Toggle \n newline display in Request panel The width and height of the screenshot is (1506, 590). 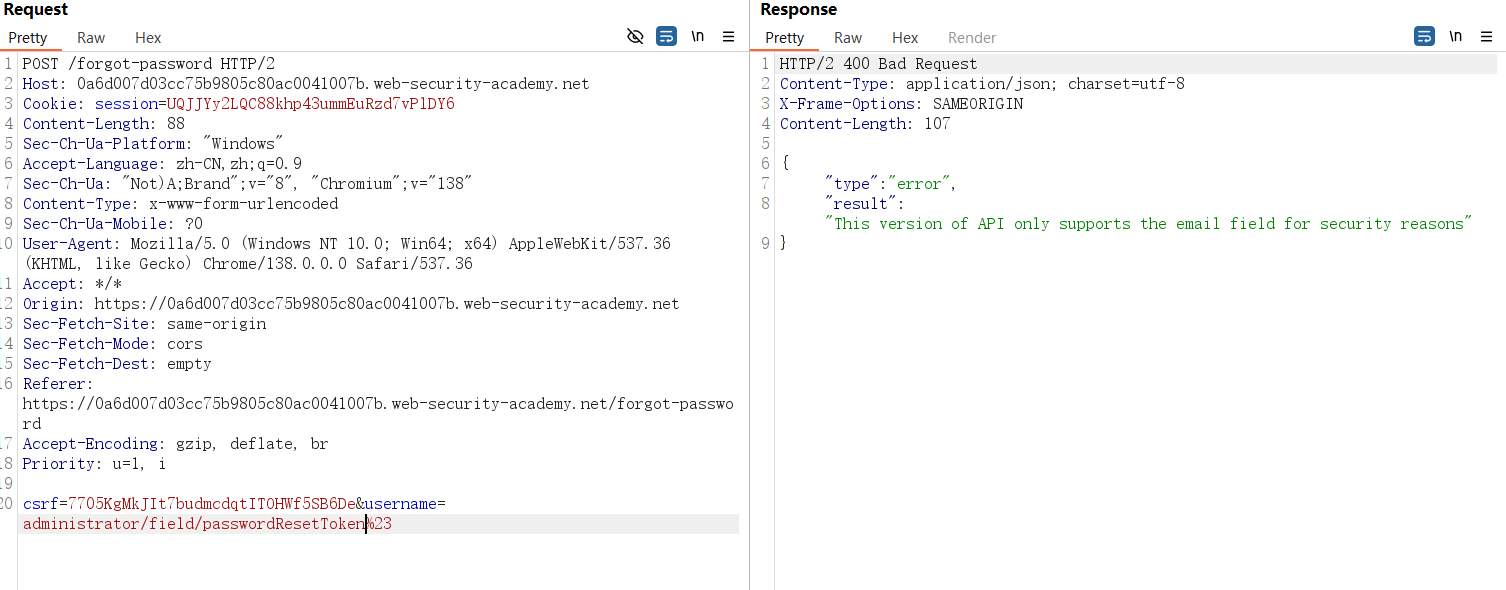[698, 37]
